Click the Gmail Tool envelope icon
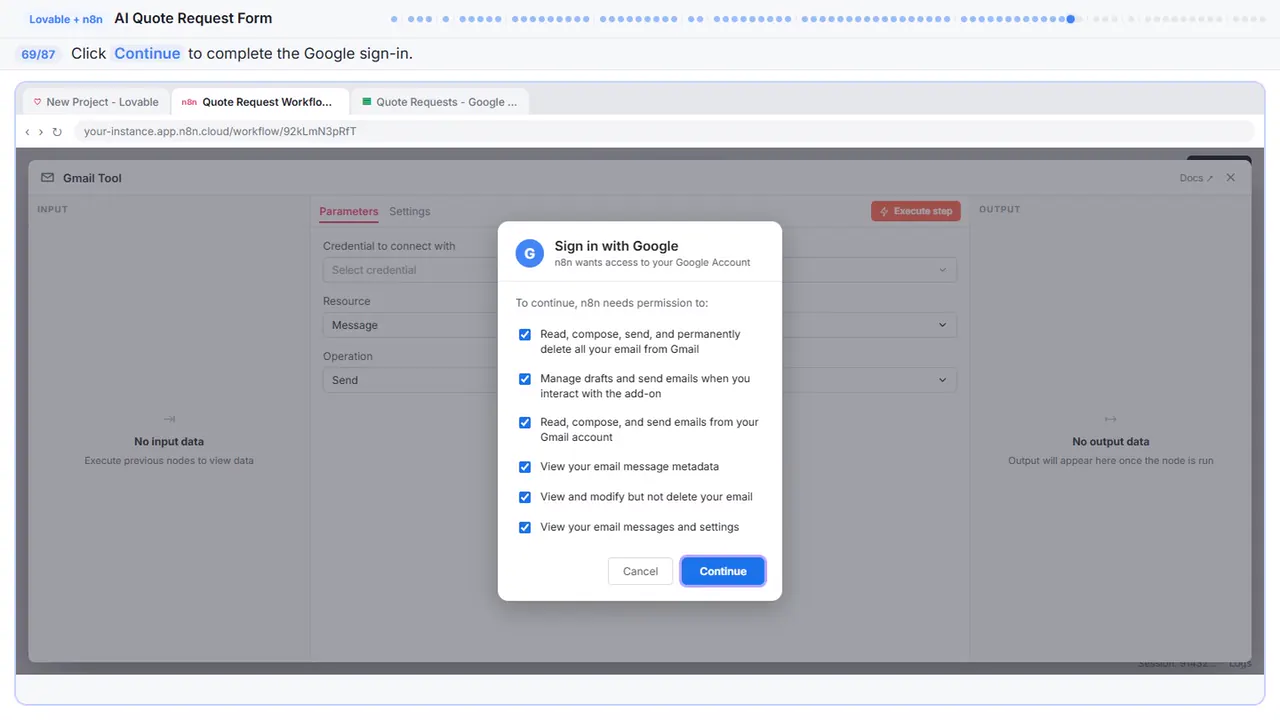 [x=47, y=178]
